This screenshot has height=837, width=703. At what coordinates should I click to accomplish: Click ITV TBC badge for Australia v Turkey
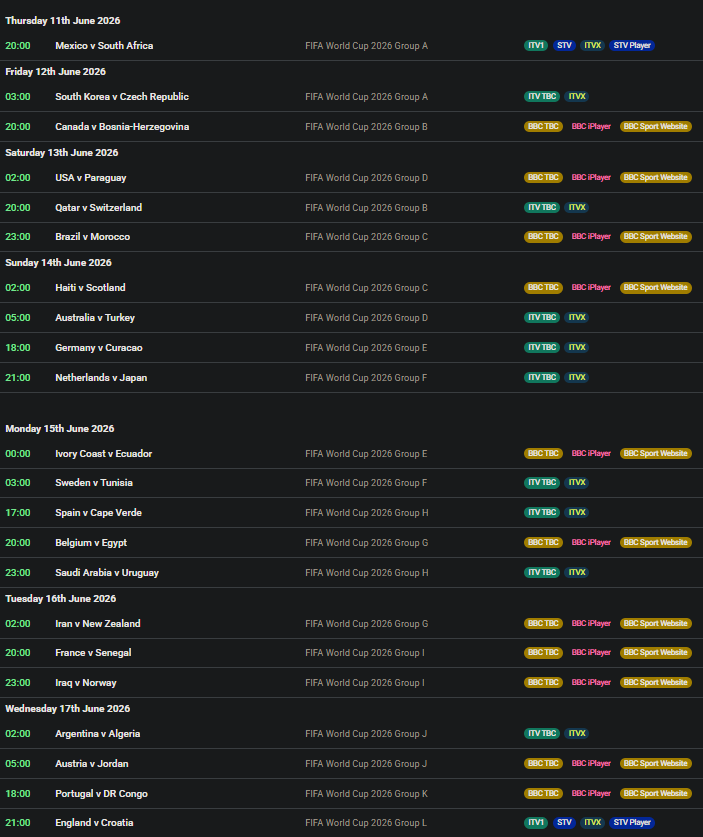point(542,317)
